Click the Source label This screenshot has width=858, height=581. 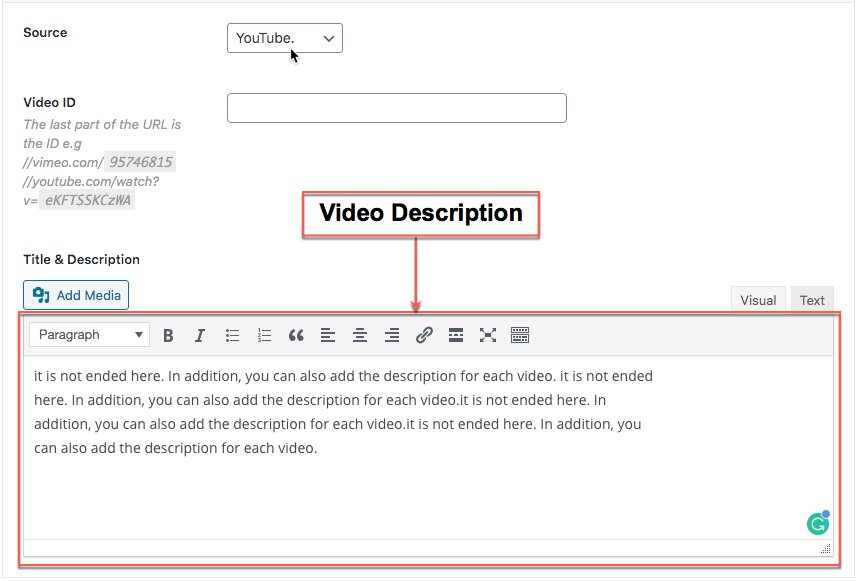(45, 32)
